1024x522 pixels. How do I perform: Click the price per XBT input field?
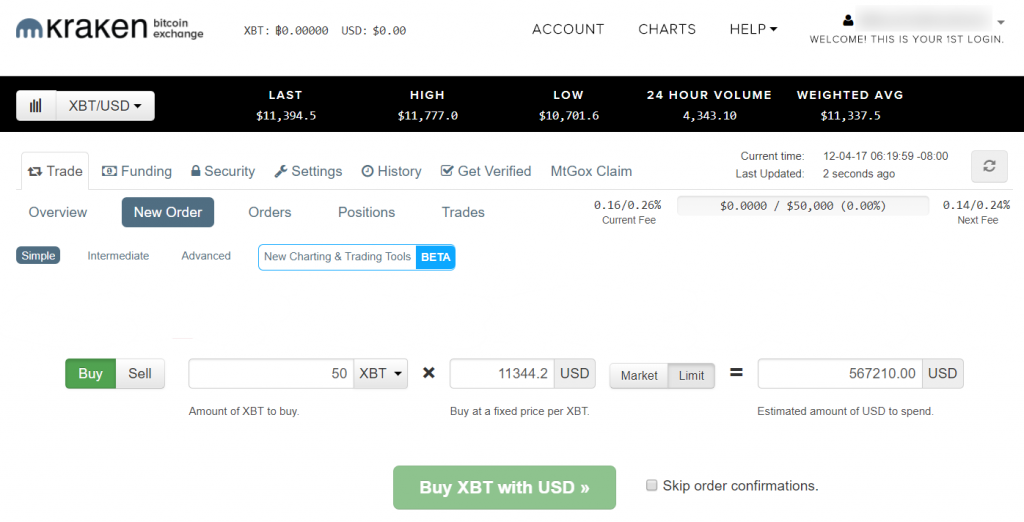[502, 374]
